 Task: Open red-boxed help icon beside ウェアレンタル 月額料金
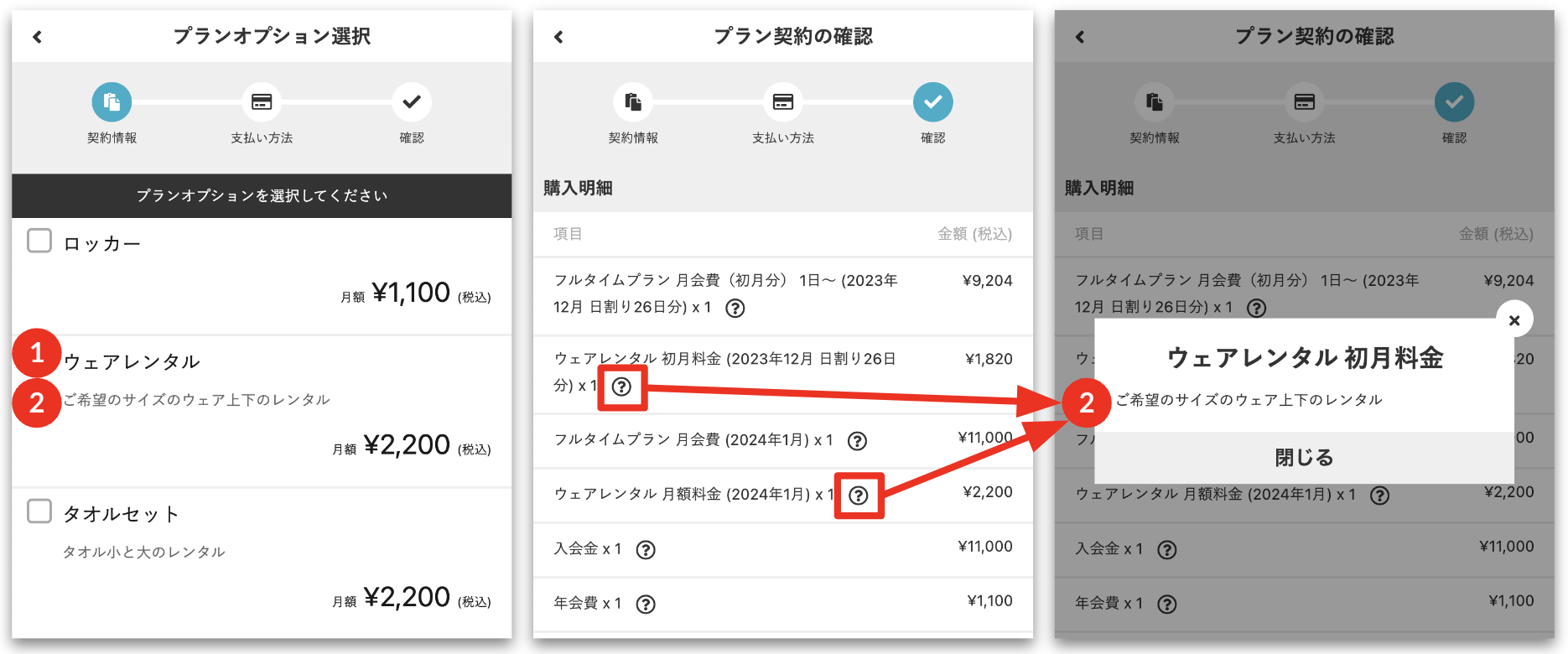[858, 496]
